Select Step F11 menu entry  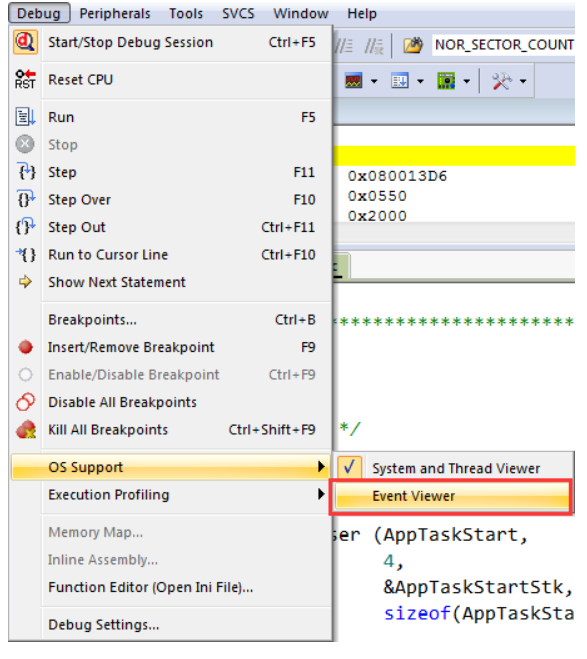pyautogui.click(x=170, y=172)
